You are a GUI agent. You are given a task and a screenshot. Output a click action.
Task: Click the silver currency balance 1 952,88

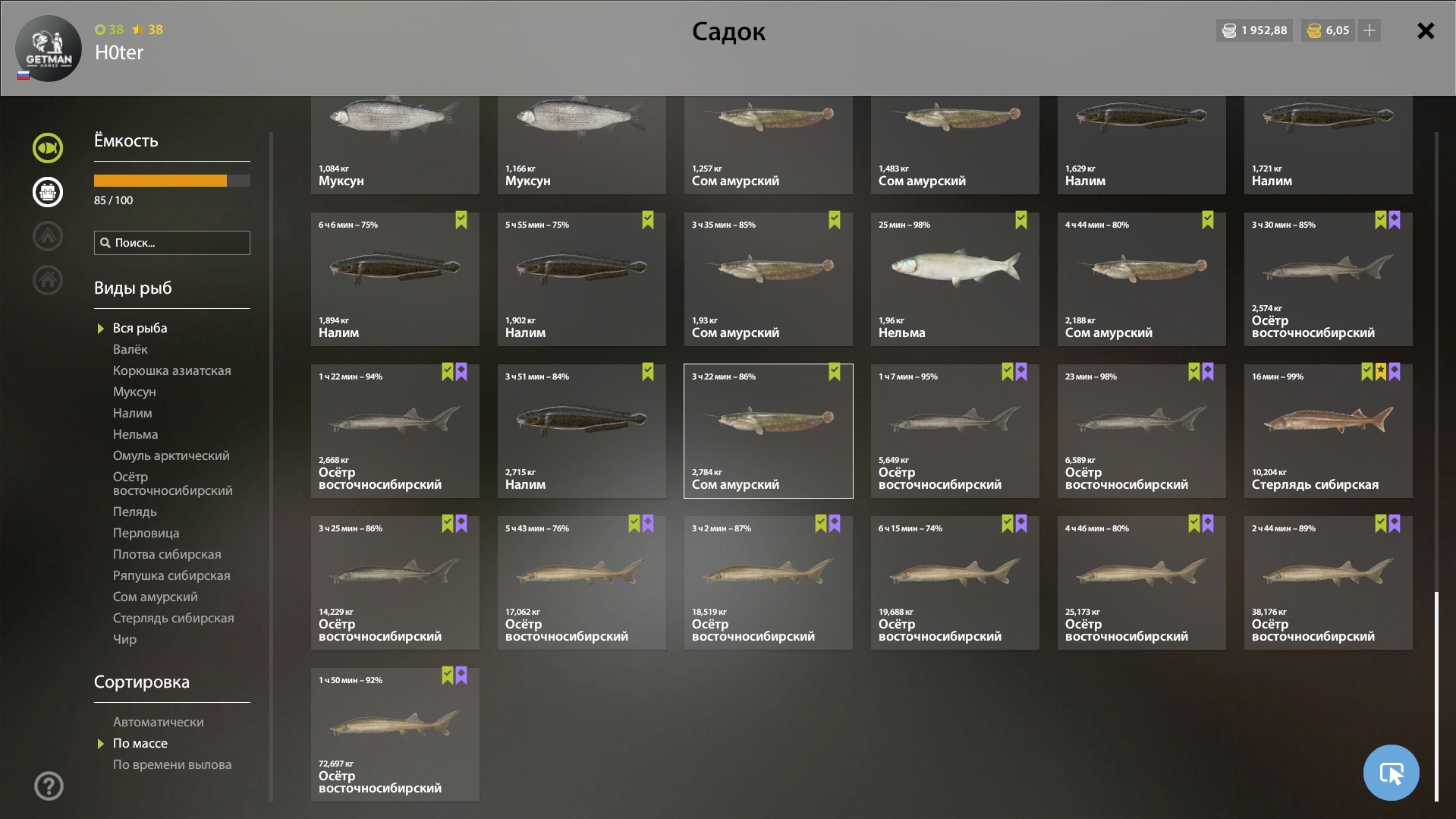tap(1254, 30)
